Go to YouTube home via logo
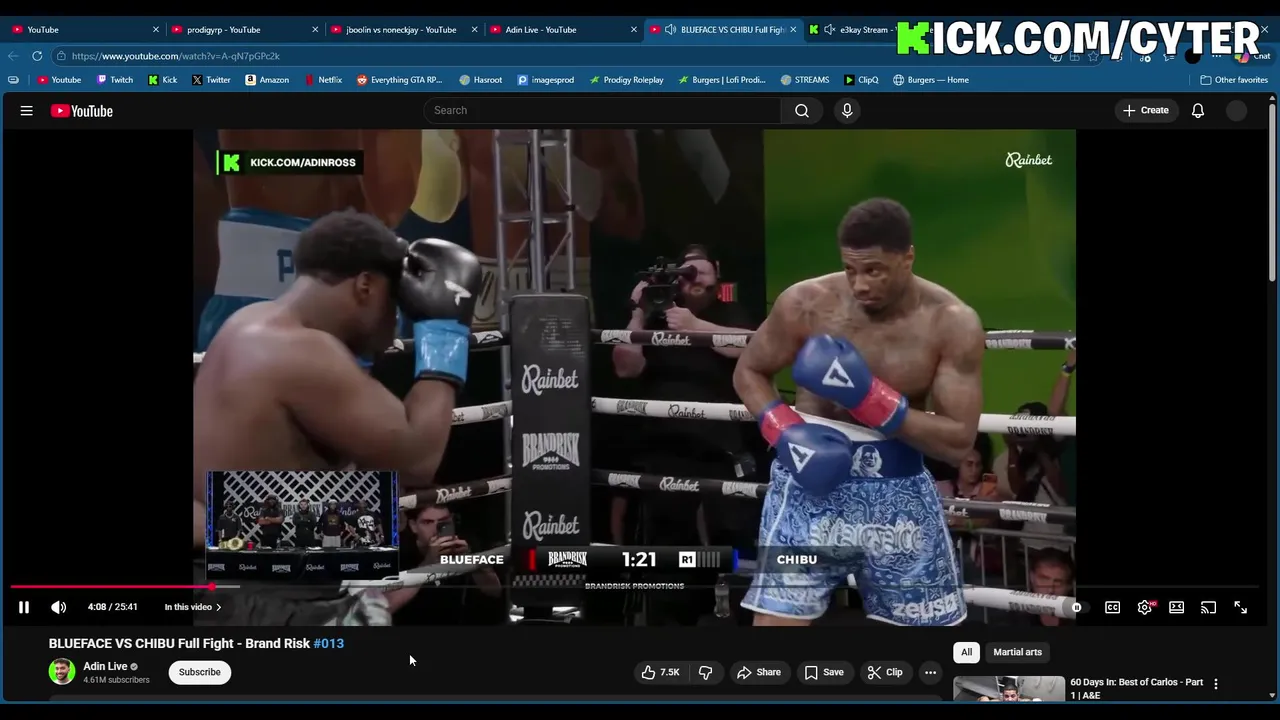Viewport: 1280px width, 720px height. pyautogui.click(x=82, y=111)
